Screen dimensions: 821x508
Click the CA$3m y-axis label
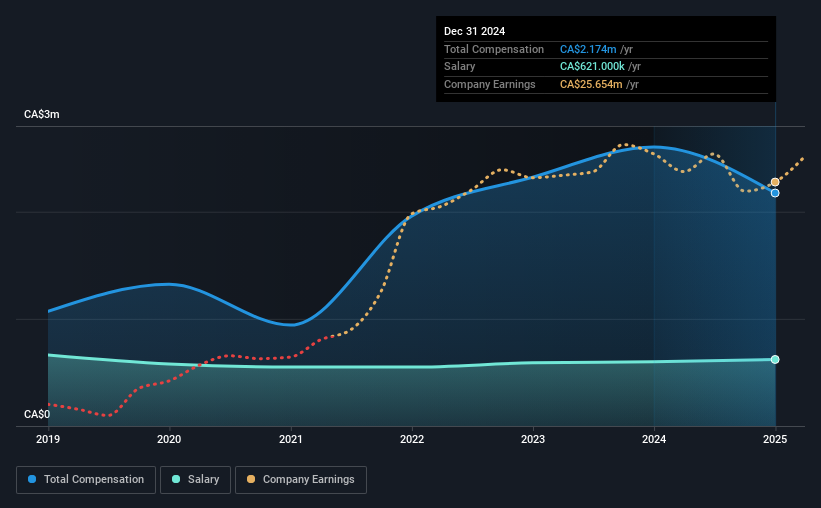pyautogui.click(x=42, y=115)
